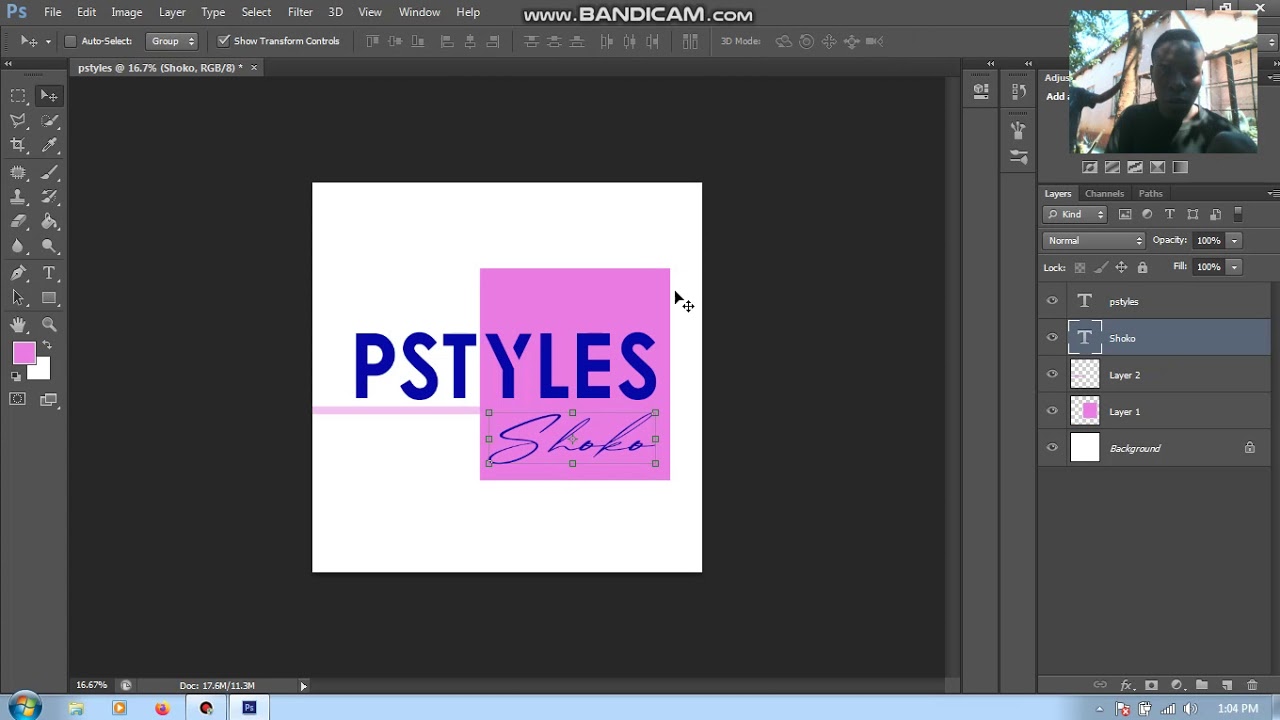The image size is (1280, 720).
Task: Click the pink foreground color swatch
Action: [x=22, y=351]
